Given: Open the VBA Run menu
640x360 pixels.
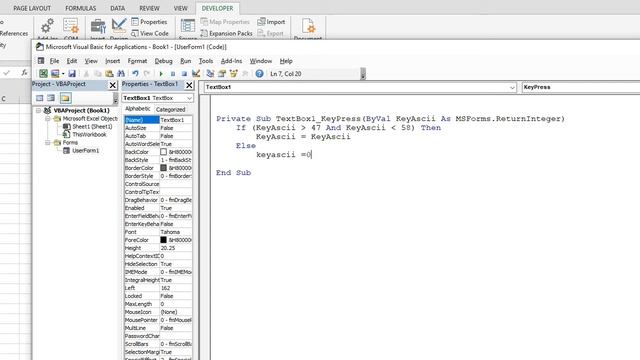Looking at the screenshot, I should point(185,61).
